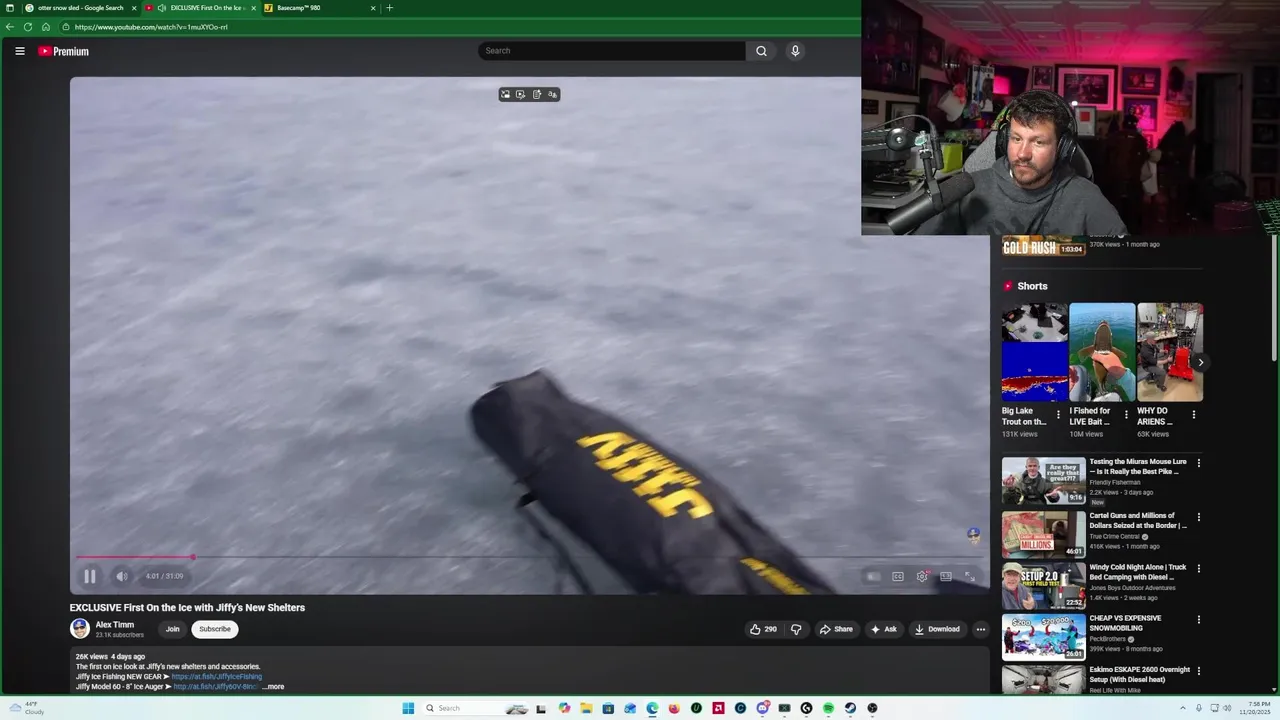The height and width of the screenshot is (720, 1280).
Task: Switch to theater mode view
Action: point(946,576)
